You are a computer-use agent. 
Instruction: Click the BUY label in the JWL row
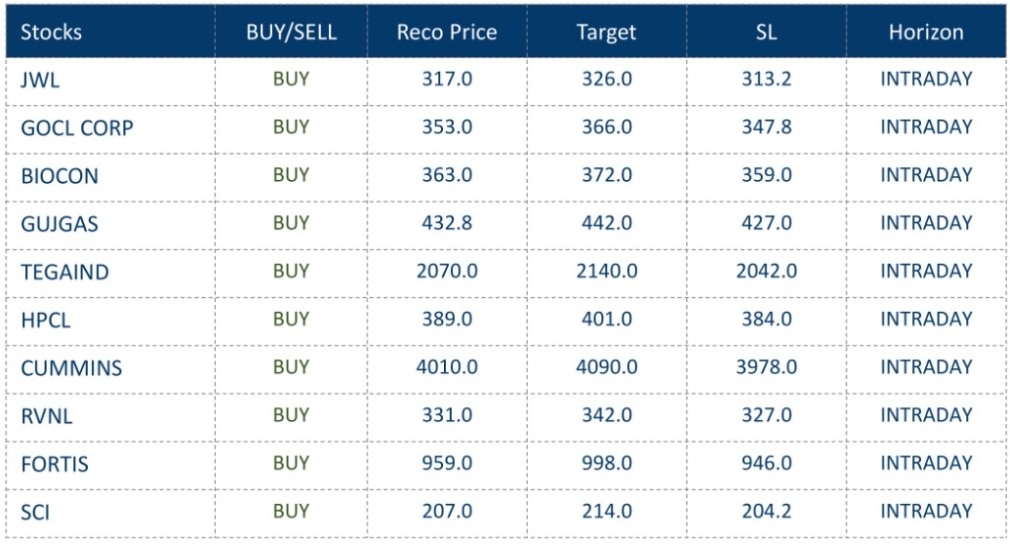[x=291, y=79]
